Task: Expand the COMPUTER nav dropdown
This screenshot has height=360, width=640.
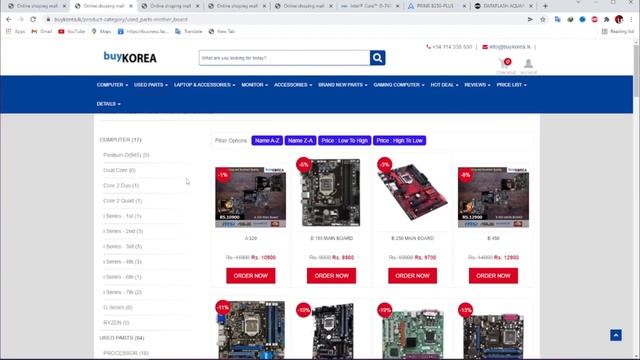Action: pyautogui.click(x=112, y=85)
